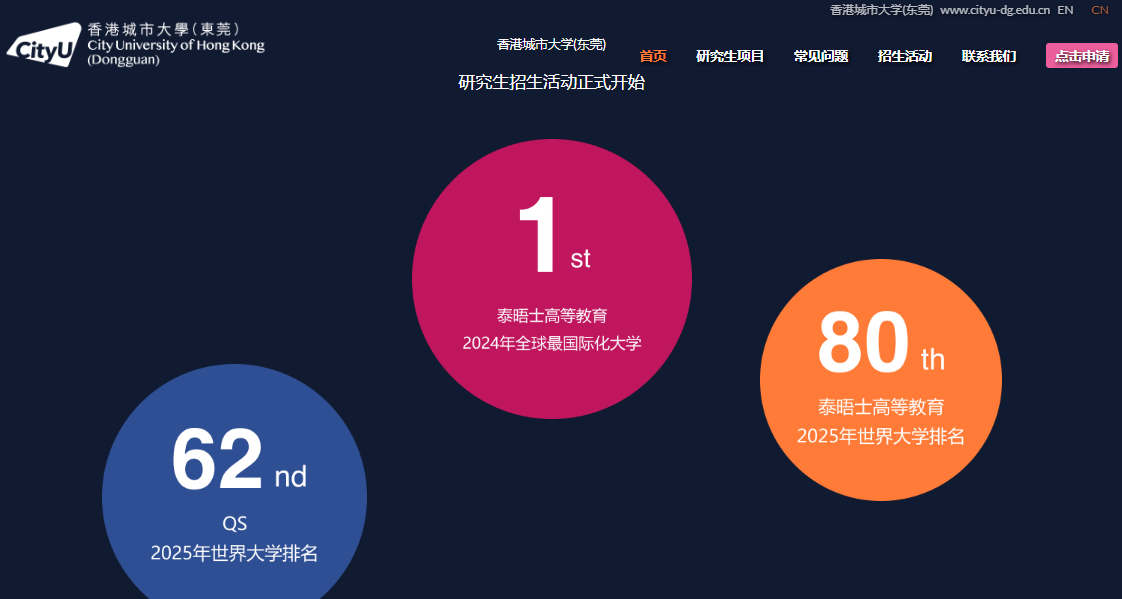
Task: Click the 研究生招生活动正式开始 heading
Action: click(x=551, y=82)
